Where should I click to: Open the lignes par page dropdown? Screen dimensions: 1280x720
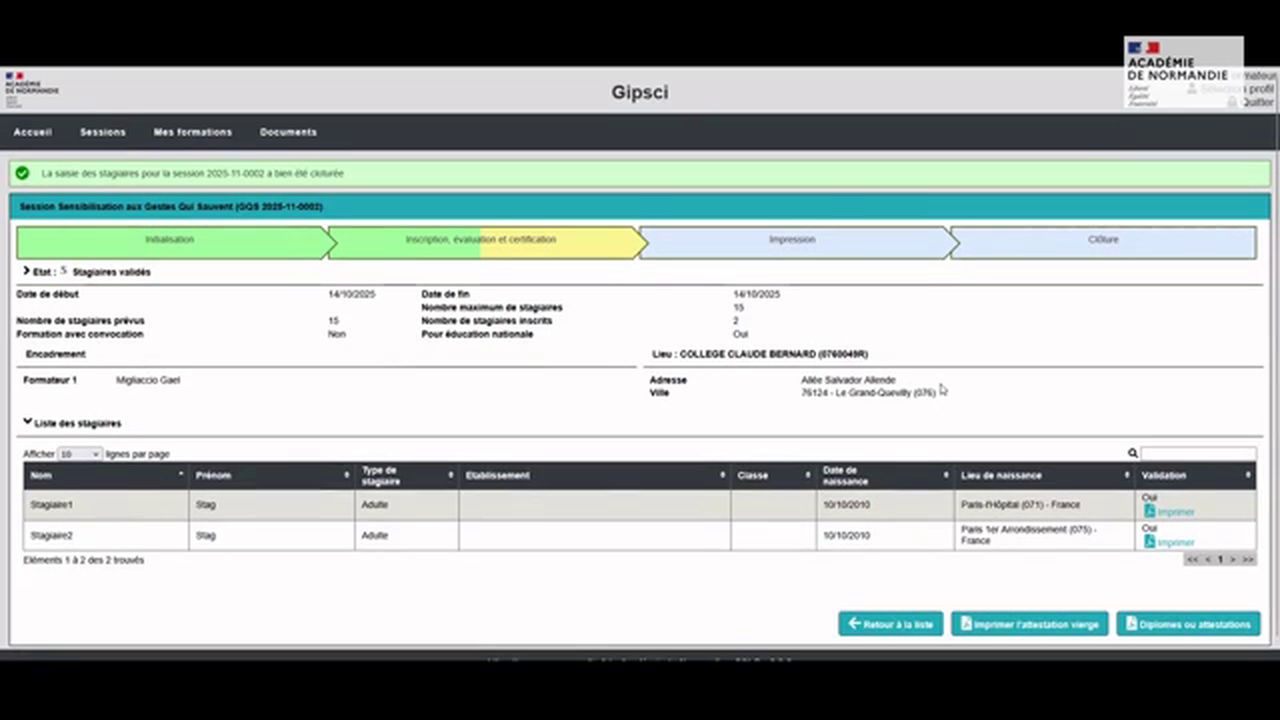[x=79, y=454]
